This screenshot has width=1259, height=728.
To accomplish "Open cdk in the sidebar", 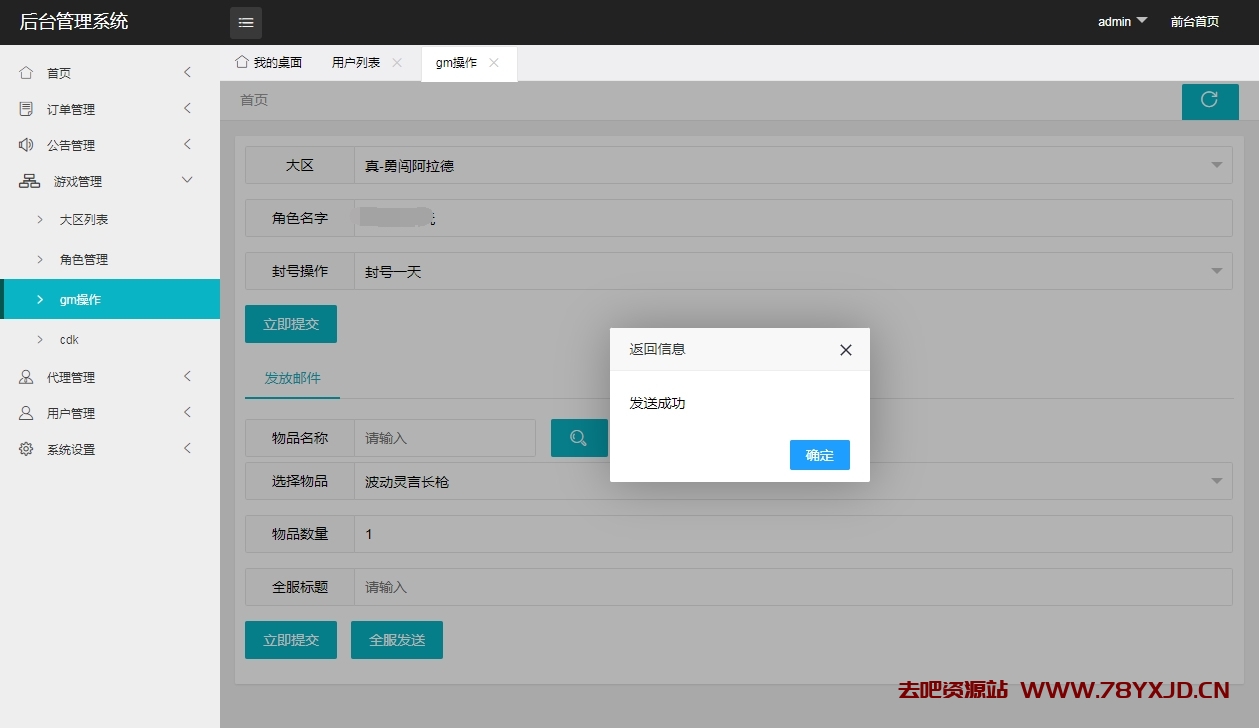I will pos(110,339).
